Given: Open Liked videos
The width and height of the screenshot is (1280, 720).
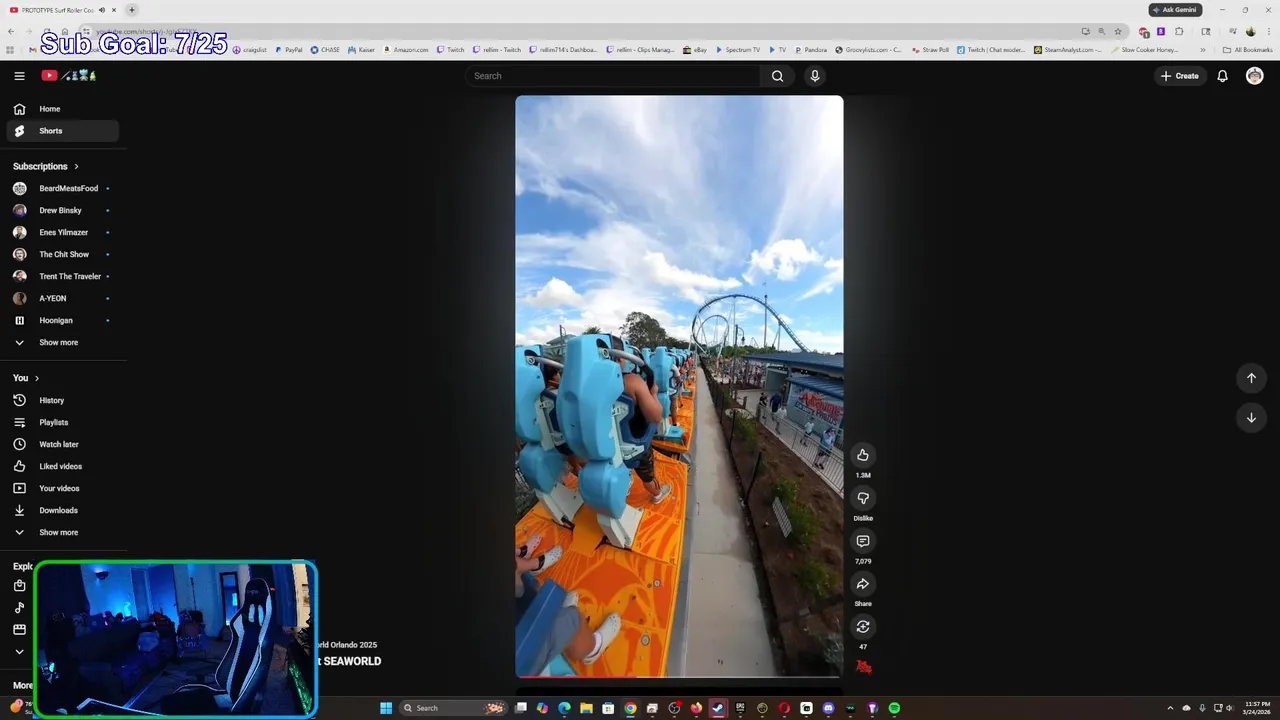Looking at the screenshot, I should [63, 466].
